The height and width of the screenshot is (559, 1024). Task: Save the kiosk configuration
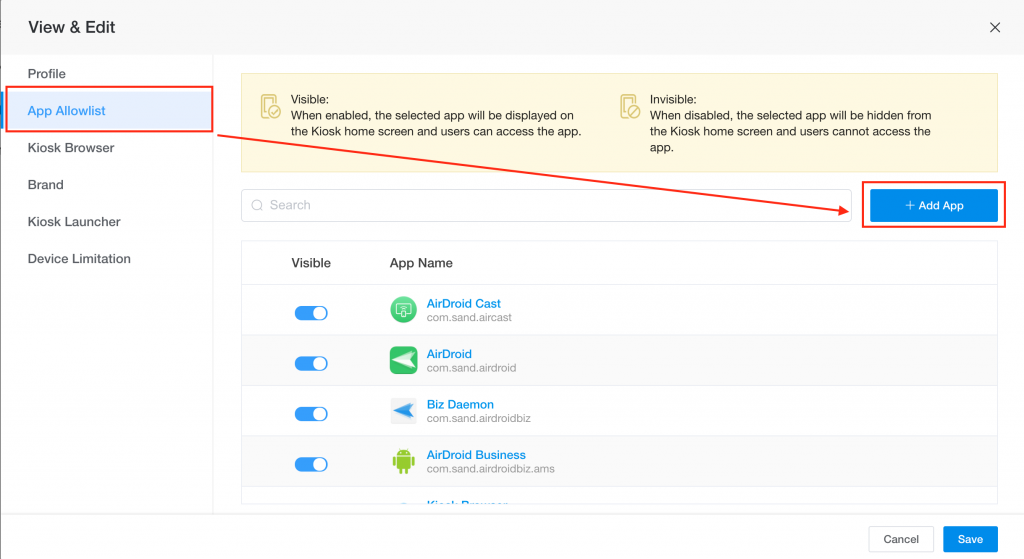970,539
